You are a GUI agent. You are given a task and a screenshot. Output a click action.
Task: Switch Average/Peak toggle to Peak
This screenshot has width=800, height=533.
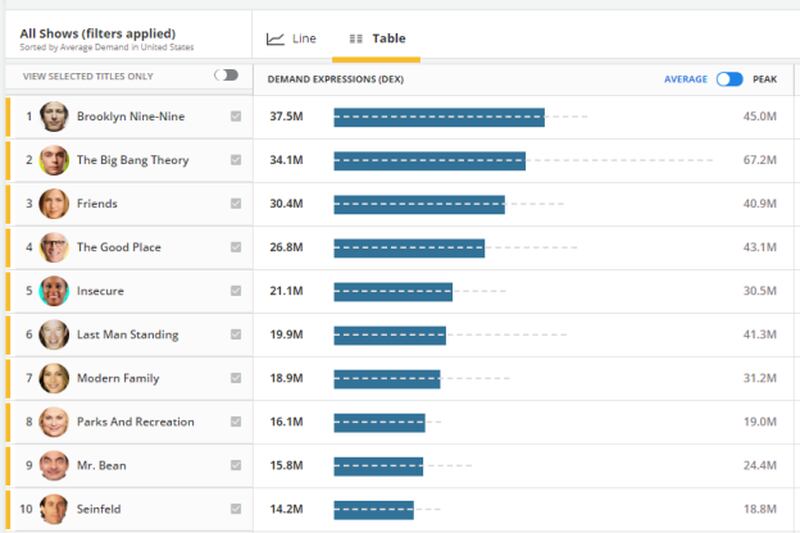pos(730,79)
